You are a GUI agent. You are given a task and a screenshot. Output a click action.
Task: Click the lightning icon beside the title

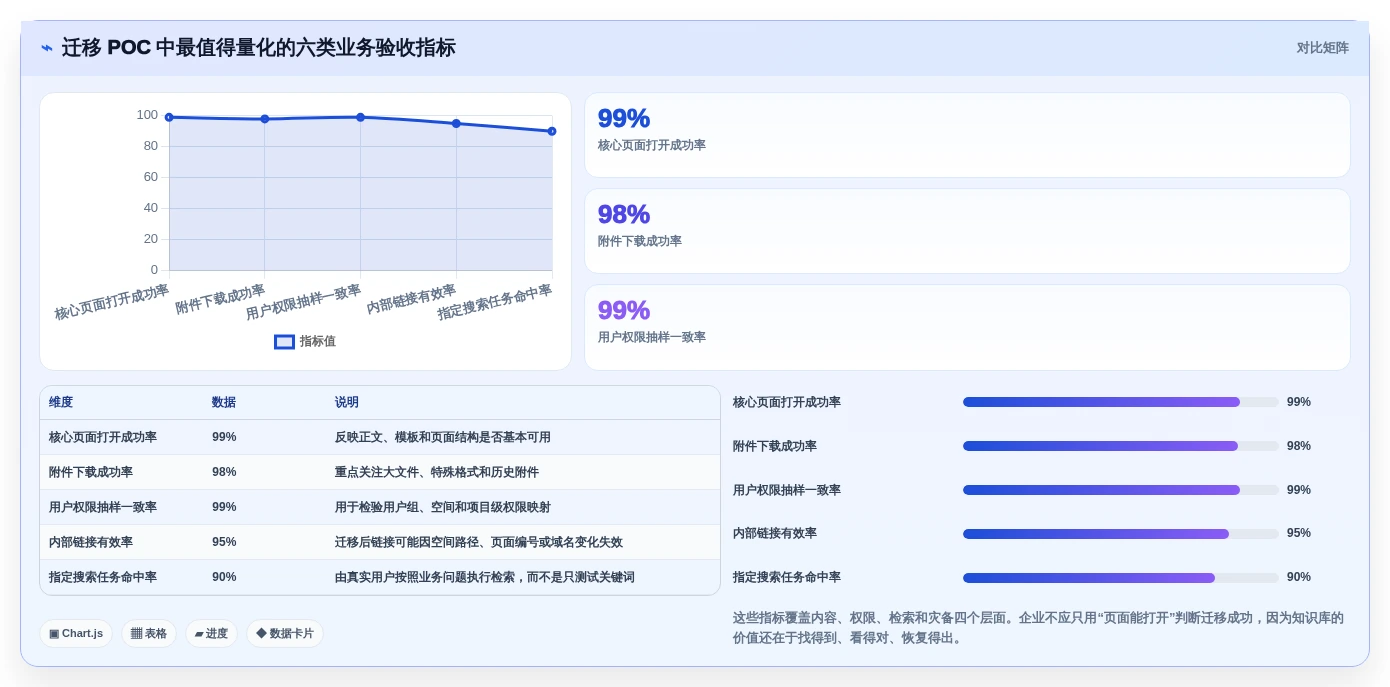[47, 48]
